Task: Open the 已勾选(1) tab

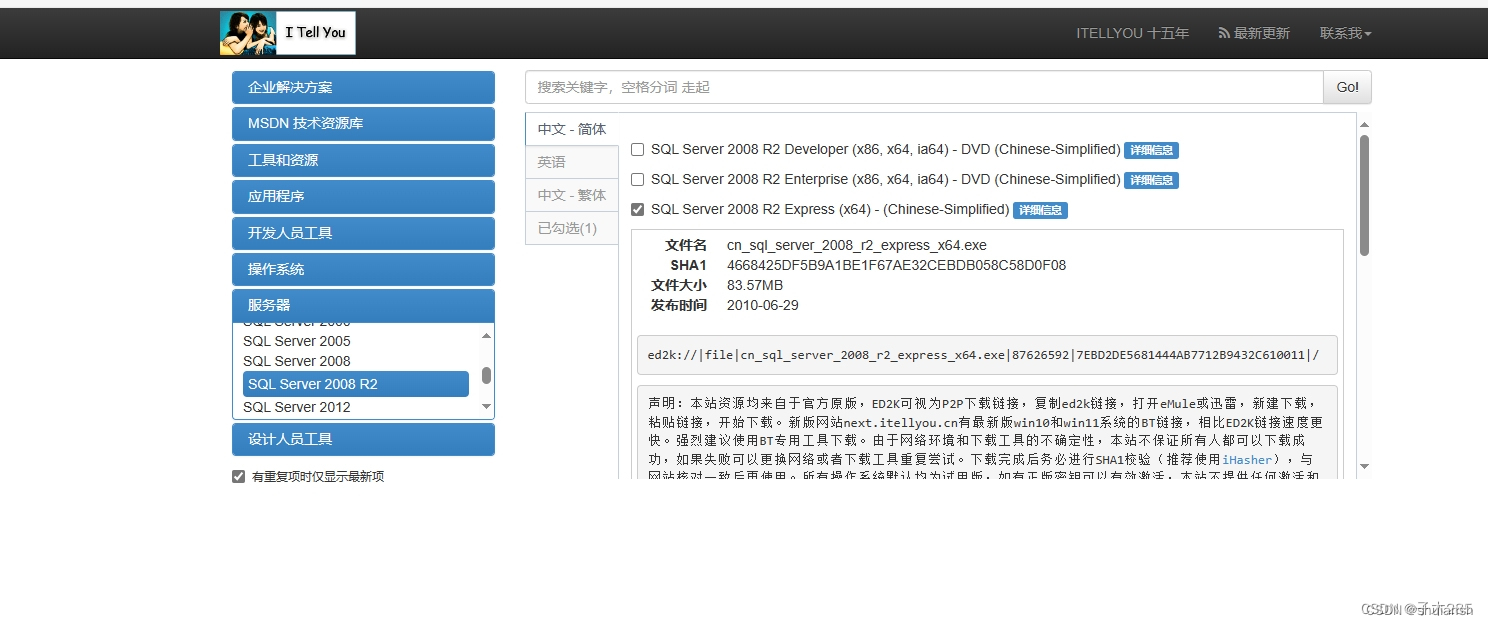Action: [570, 228]
